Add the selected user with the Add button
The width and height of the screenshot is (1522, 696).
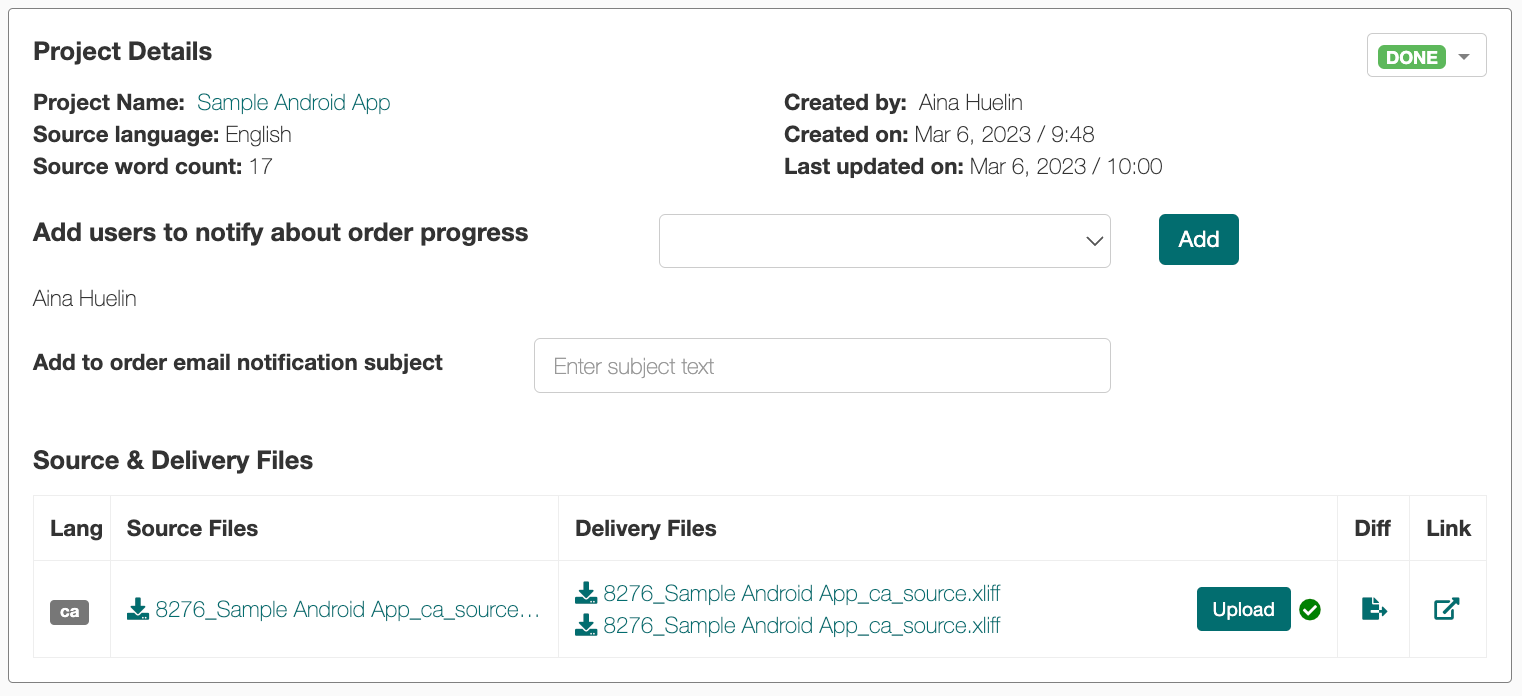(1198, 239)
